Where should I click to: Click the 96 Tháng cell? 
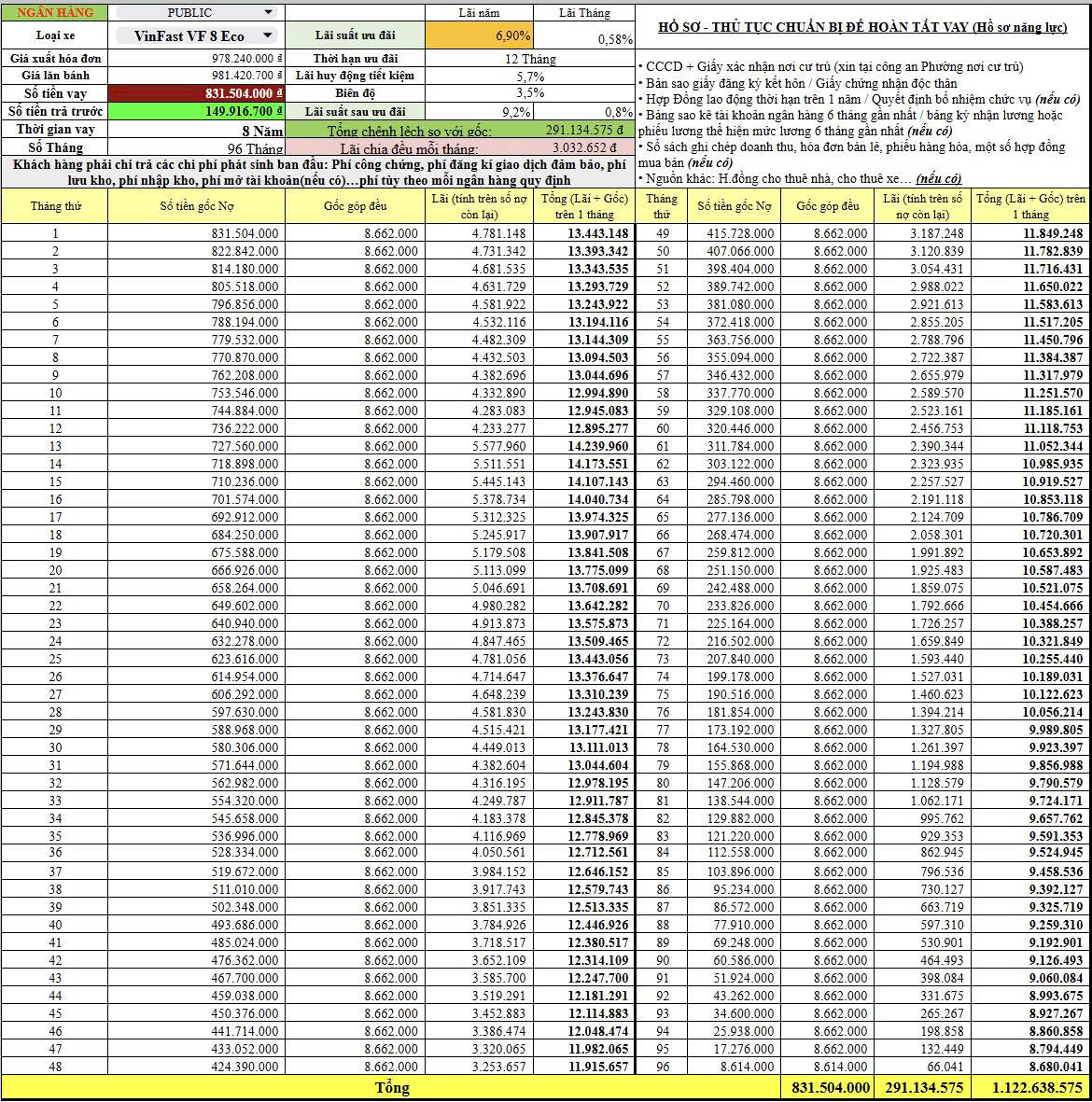coord(196,147)
